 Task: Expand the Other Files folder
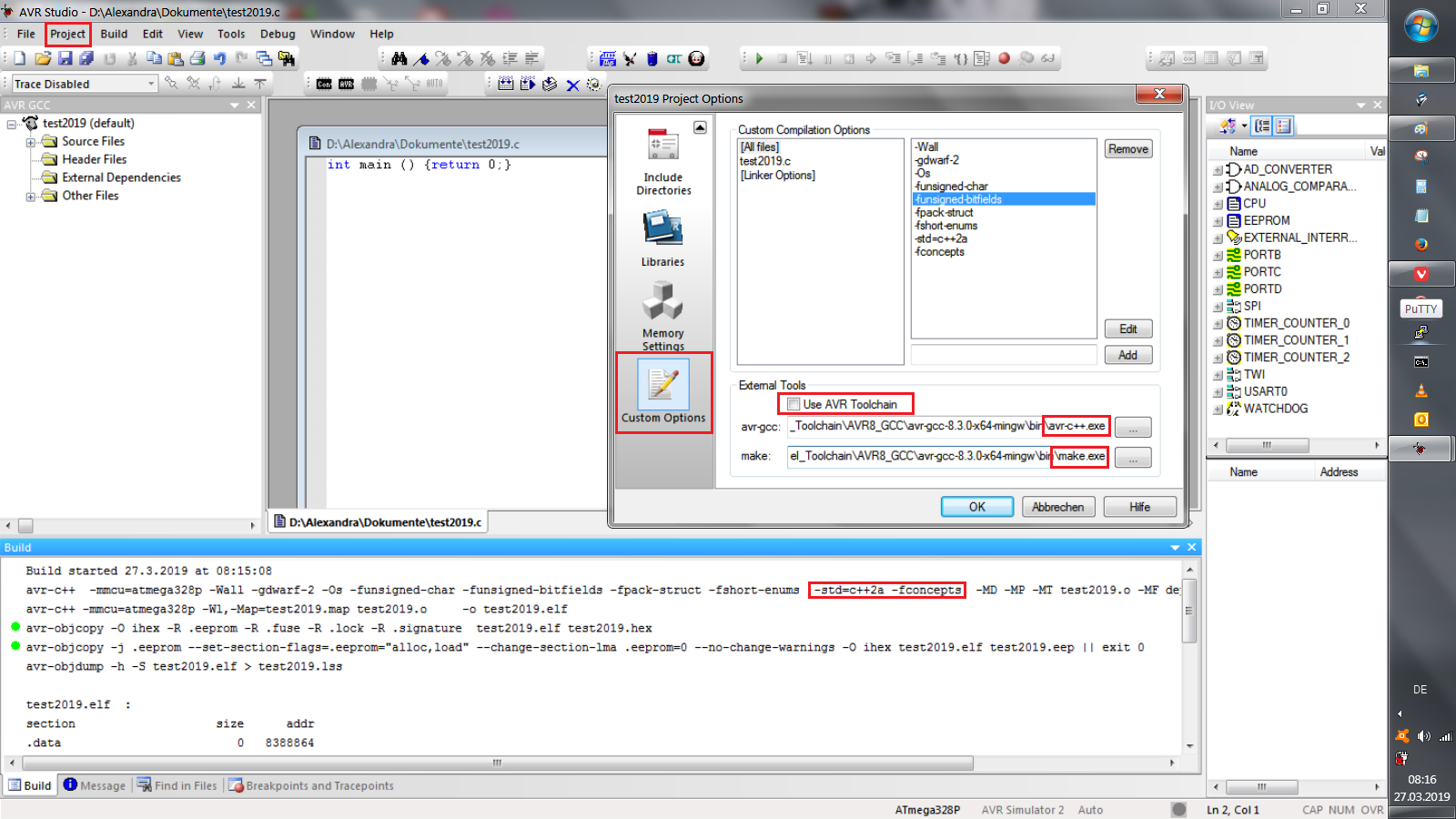(x=30, y=197)
